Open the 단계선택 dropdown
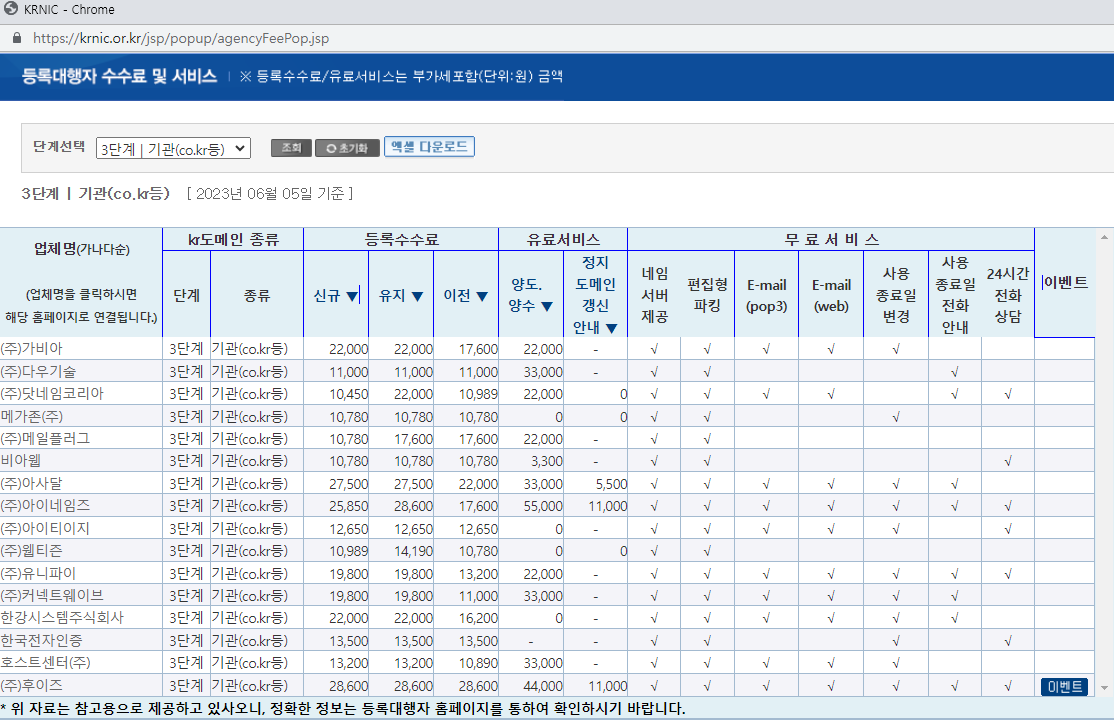This screenshot has width=1114, height=720. click(x=173, y=148)
